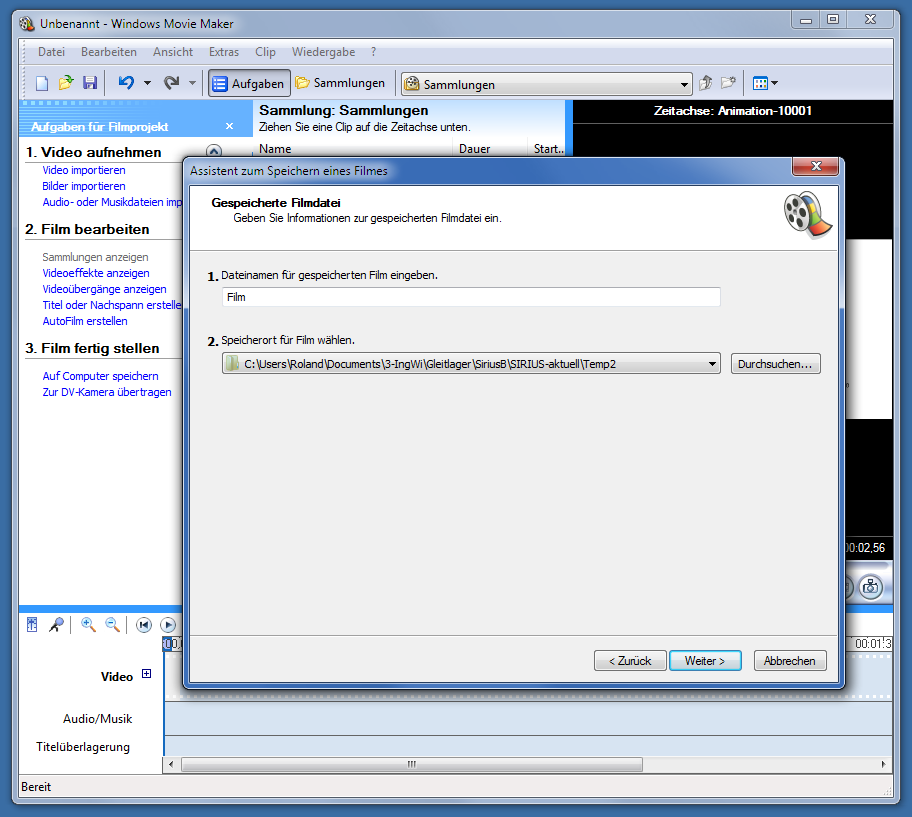The width and height of the screenshot is (912, 817).
Task: Open the Sammlungen collection combo box
Action: tap(547, 84)
